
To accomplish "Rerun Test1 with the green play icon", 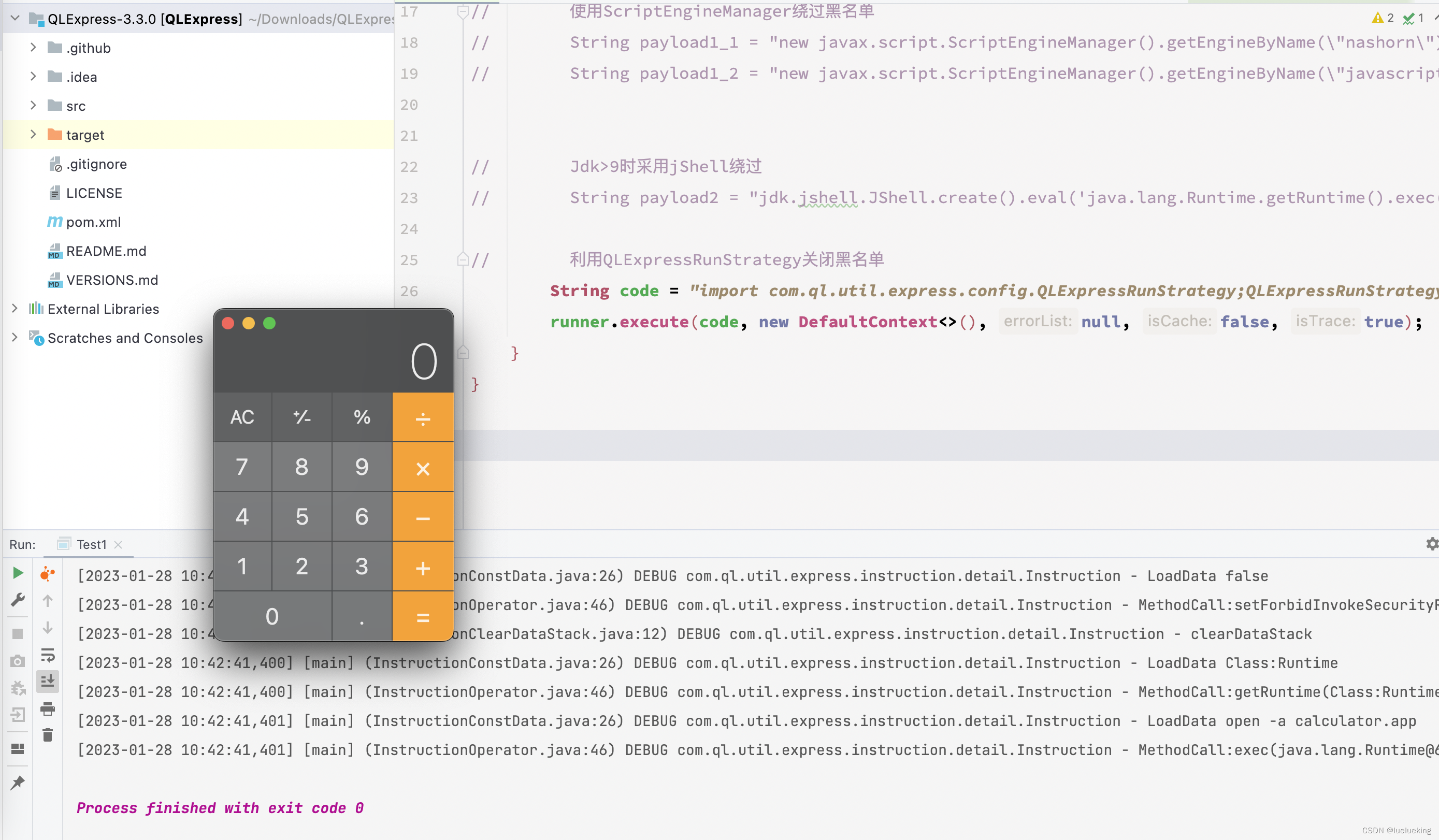I will 18,573.
